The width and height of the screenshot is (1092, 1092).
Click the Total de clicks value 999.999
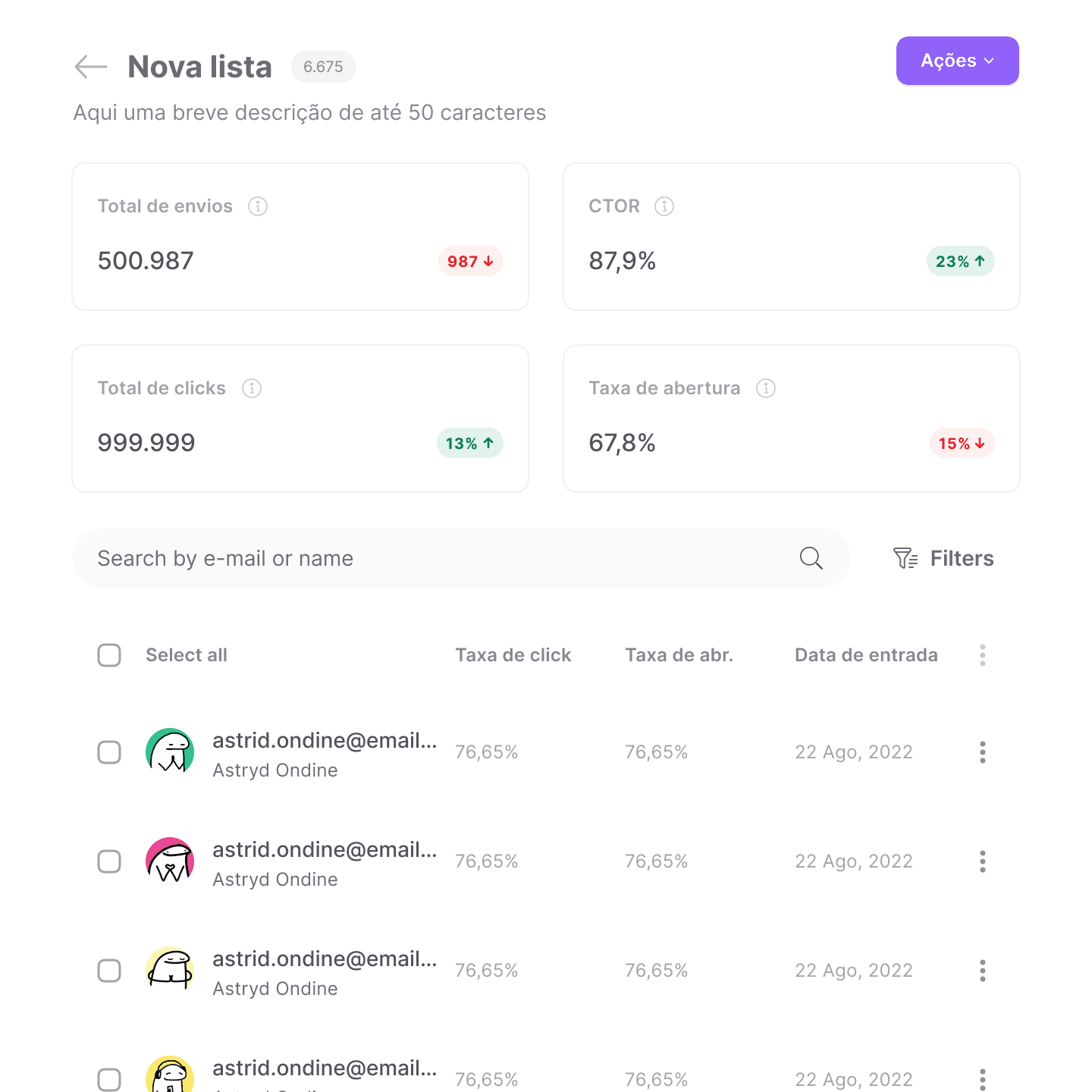pos(146,443)
